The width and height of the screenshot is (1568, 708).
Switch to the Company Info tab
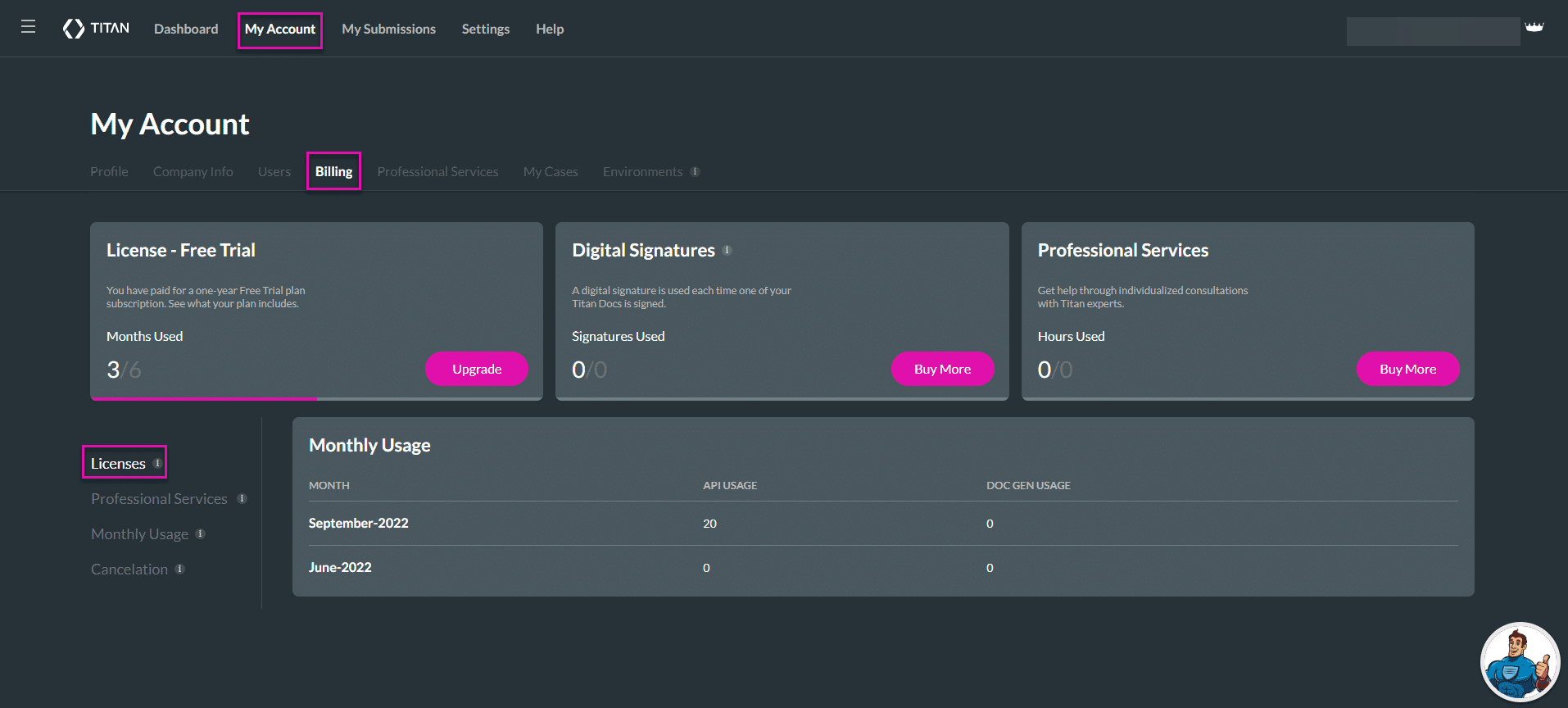(x=193, y=172)
